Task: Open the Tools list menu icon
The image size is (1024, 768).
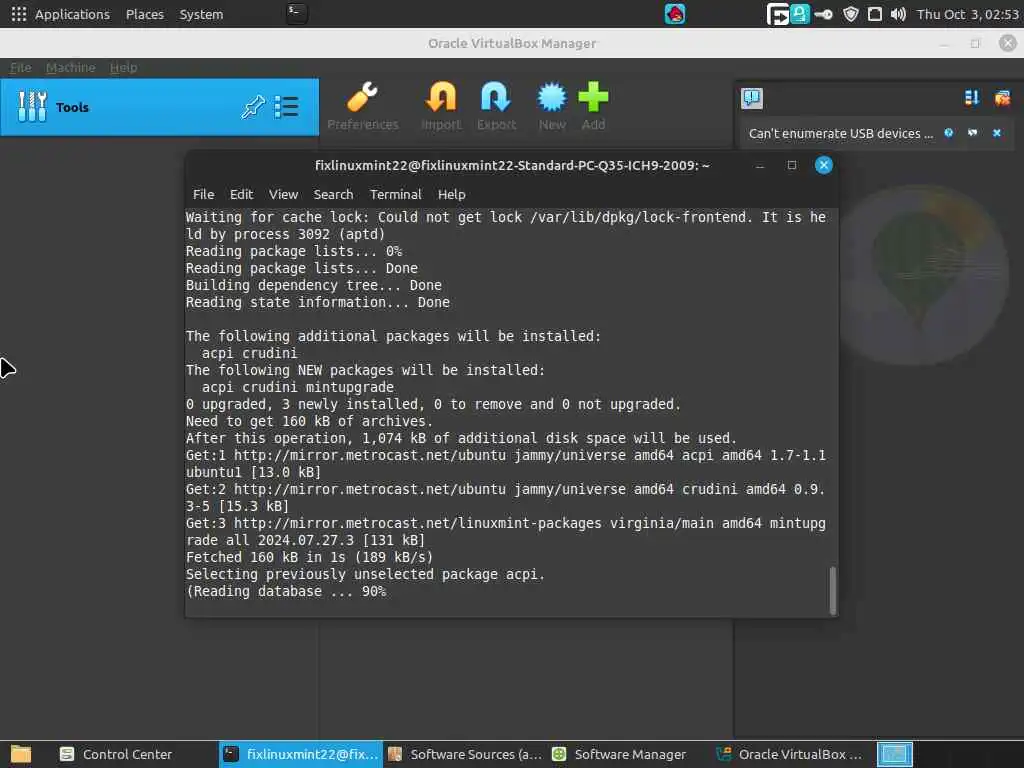Action: [287, 107]
